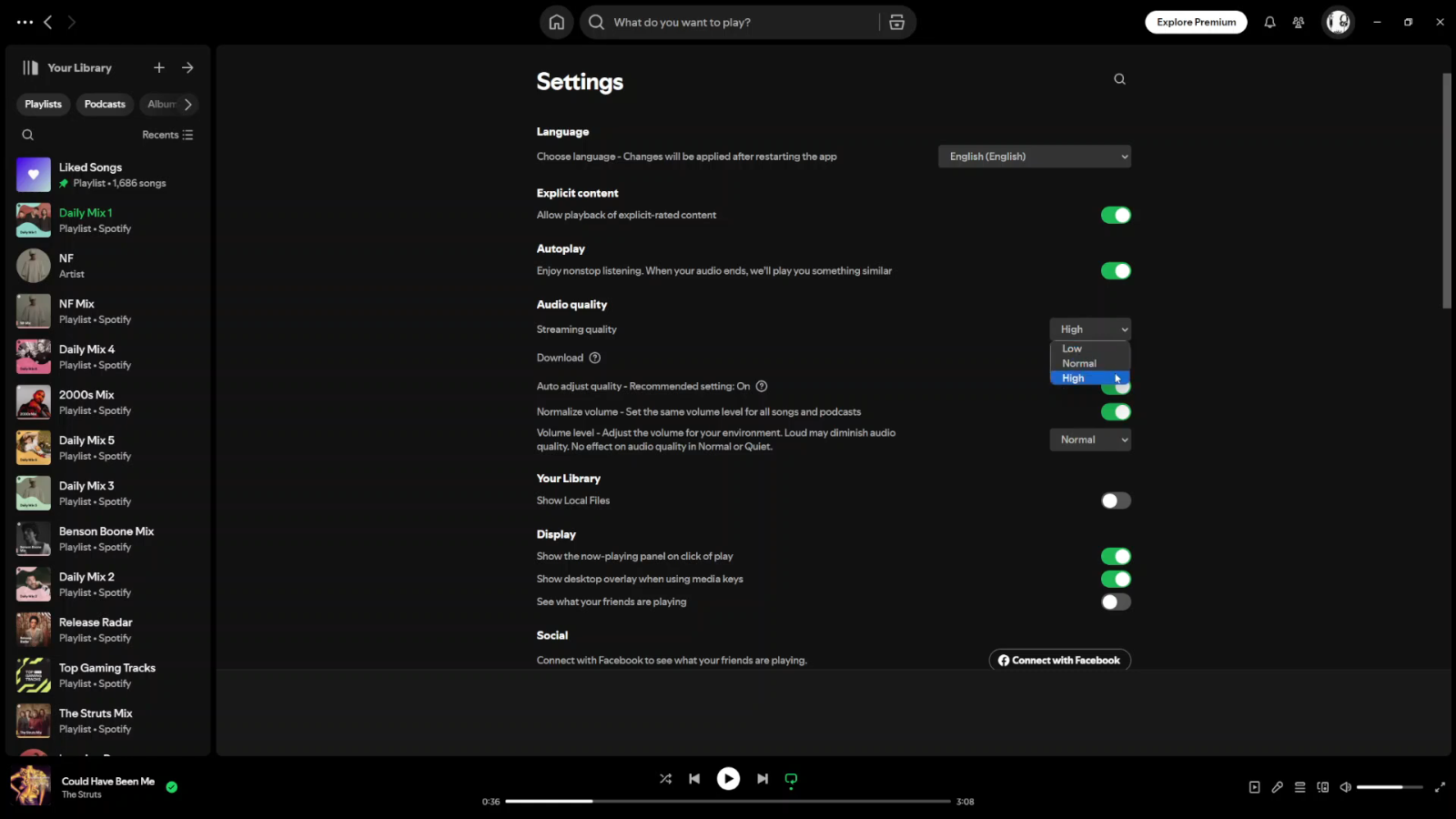The width and height of the screenshot is (1456, 819).
Task: Open Release Radar playlist
Action: [x=108, y=630]
